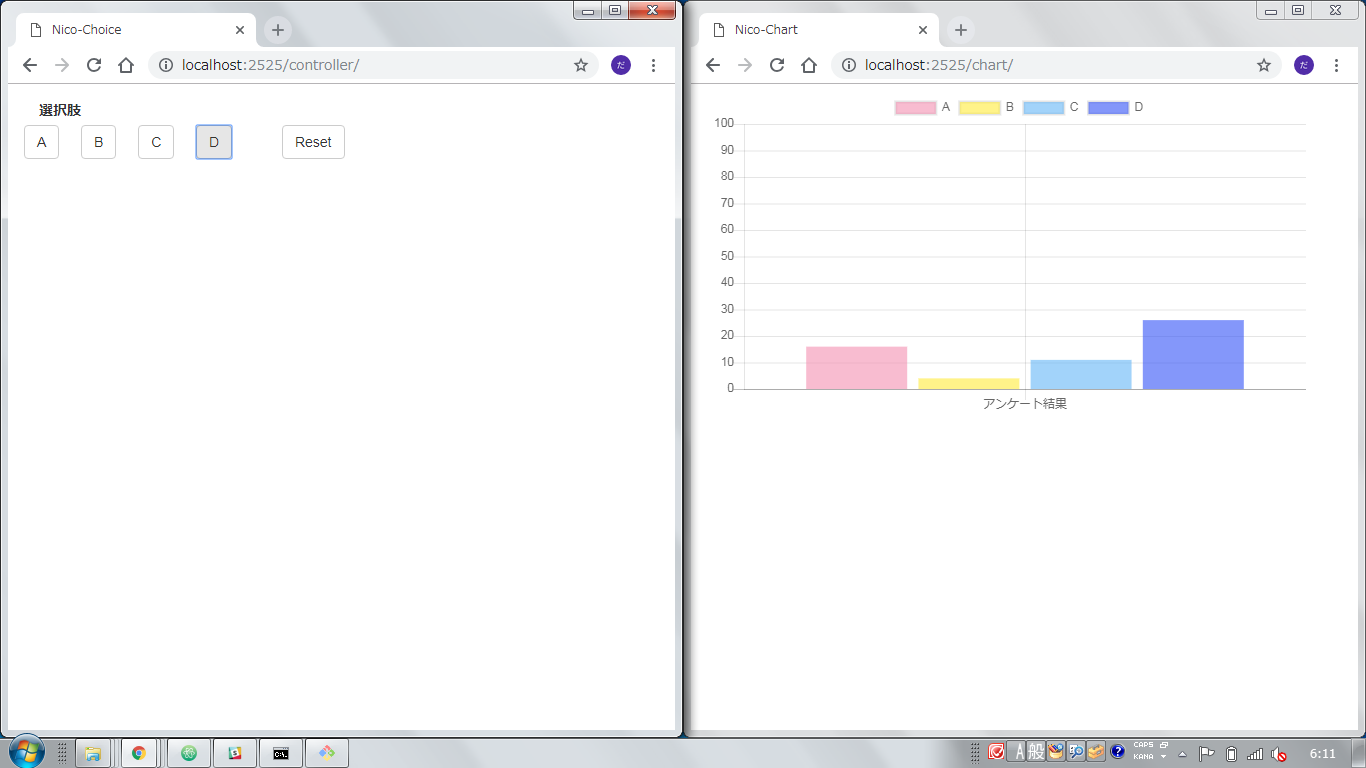Open the Chrome three-dot menu in Nico-Chart
This screenshot has width=1366, height=768.
(1337, 64)
